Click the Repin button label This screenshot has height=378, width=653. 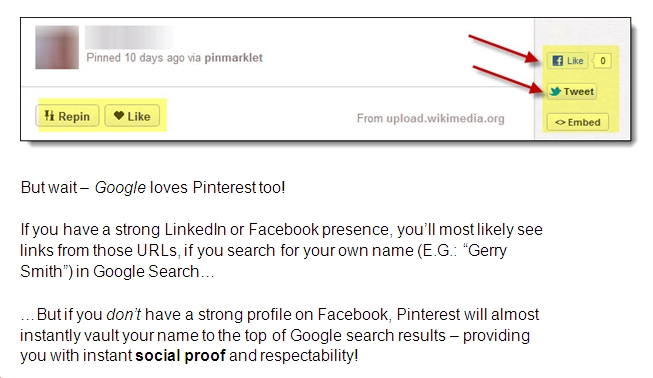pos(74,116)
